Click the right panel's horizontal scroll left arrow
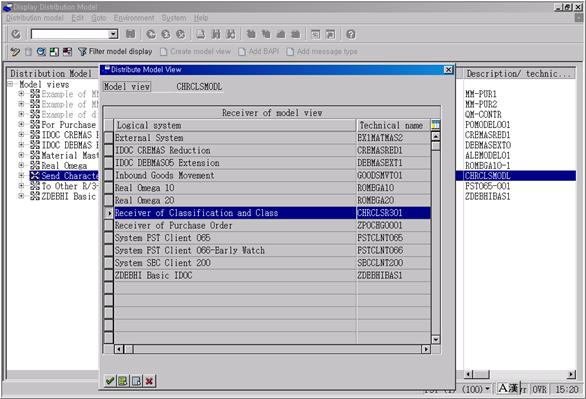This screenshot has height=399, width=586. 469,374
